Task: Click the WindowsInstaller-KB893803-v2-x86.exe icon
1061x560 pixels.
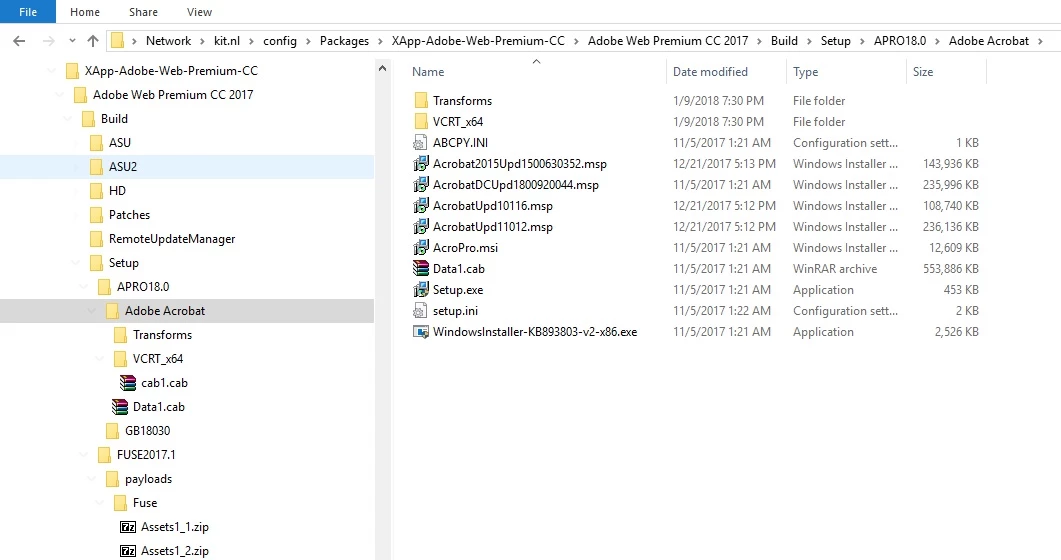Action: coord(420,331)
